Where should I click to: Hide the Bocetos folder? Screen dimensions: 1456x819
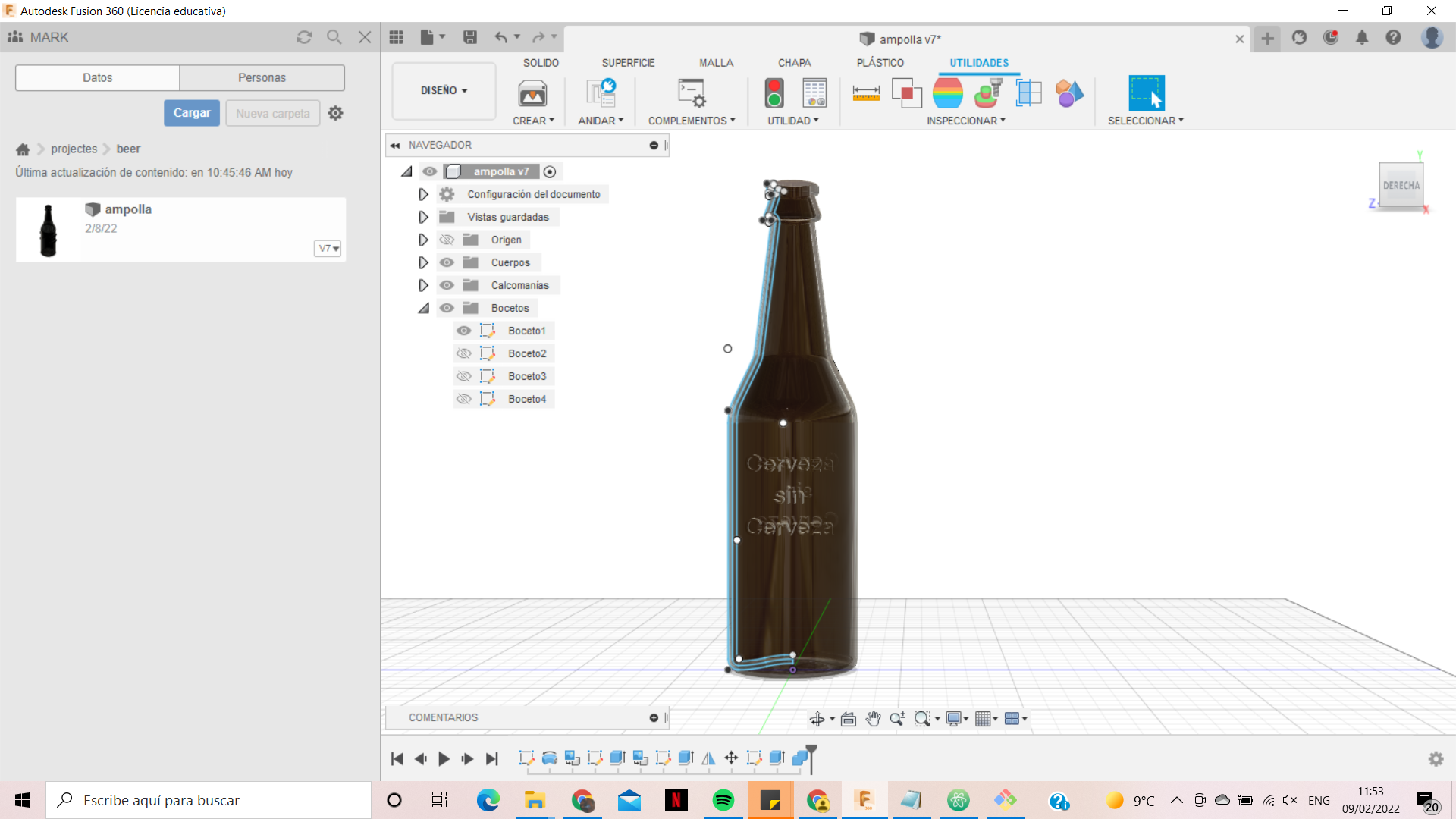pyautogui.click(x=447, y=308)
